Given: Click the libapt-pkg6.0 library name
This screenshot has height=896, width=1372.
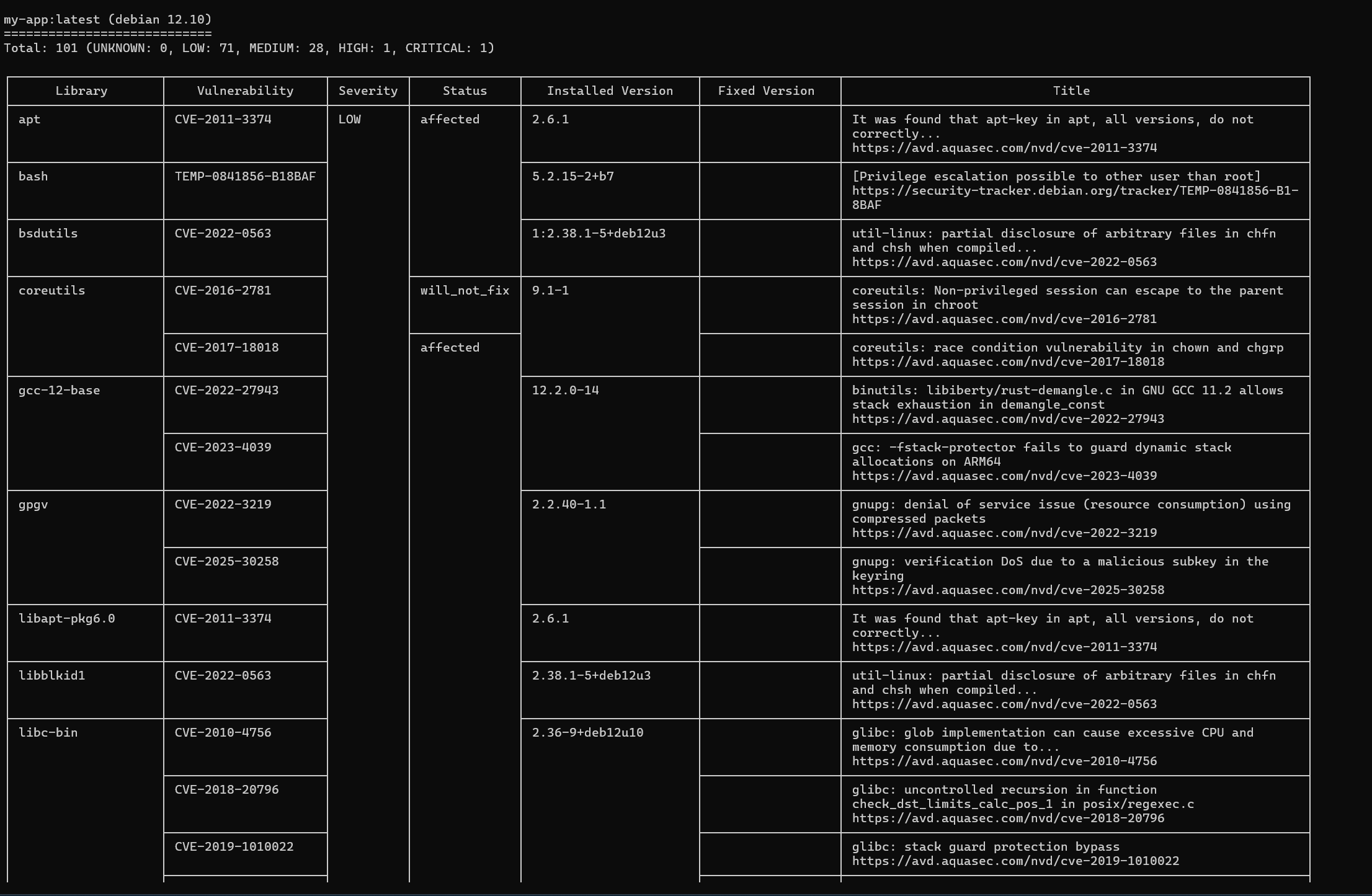Looking at the screenshot, I should point(66,618).
